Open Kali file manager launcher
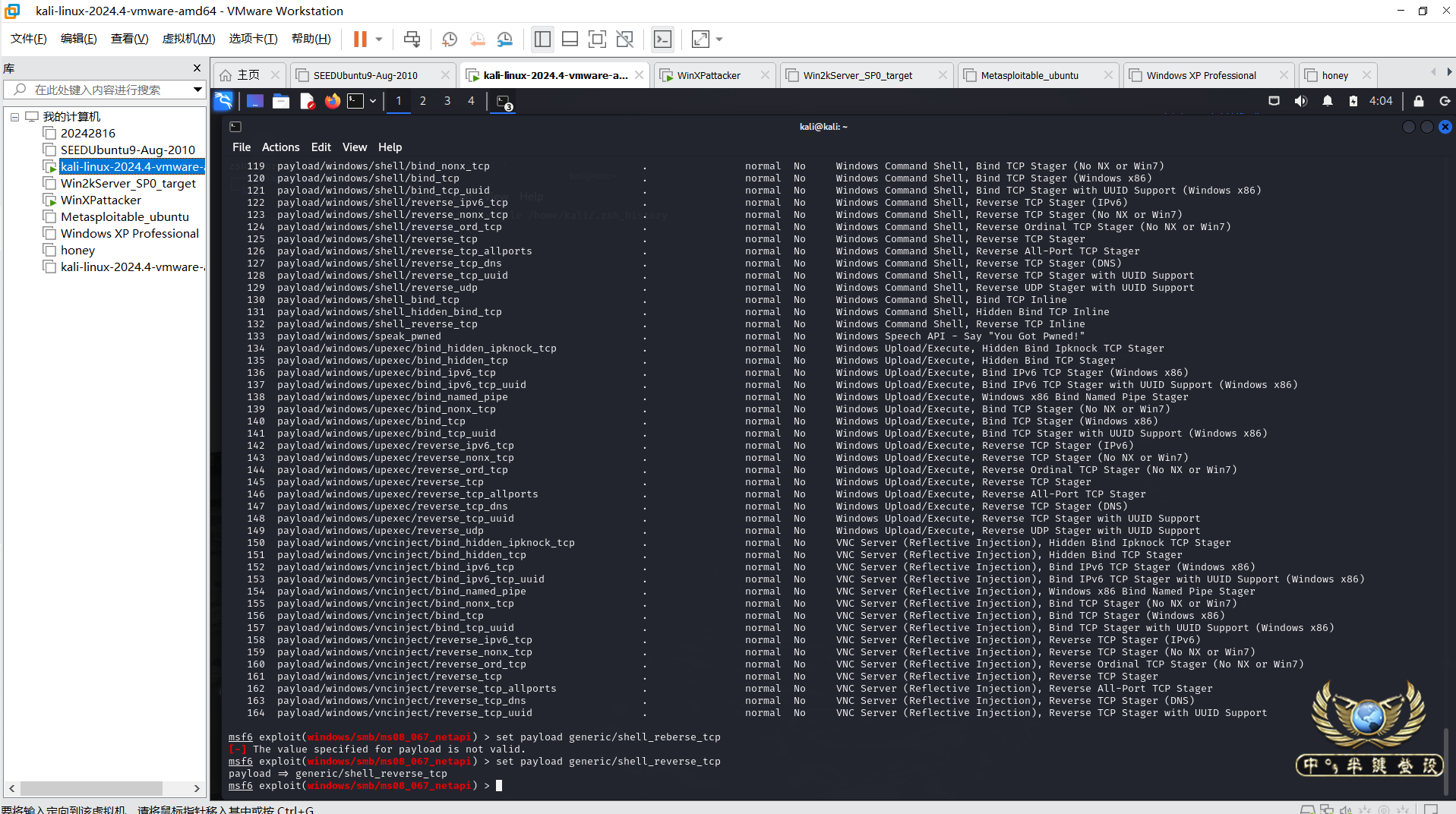 click(x=281, y=101)
